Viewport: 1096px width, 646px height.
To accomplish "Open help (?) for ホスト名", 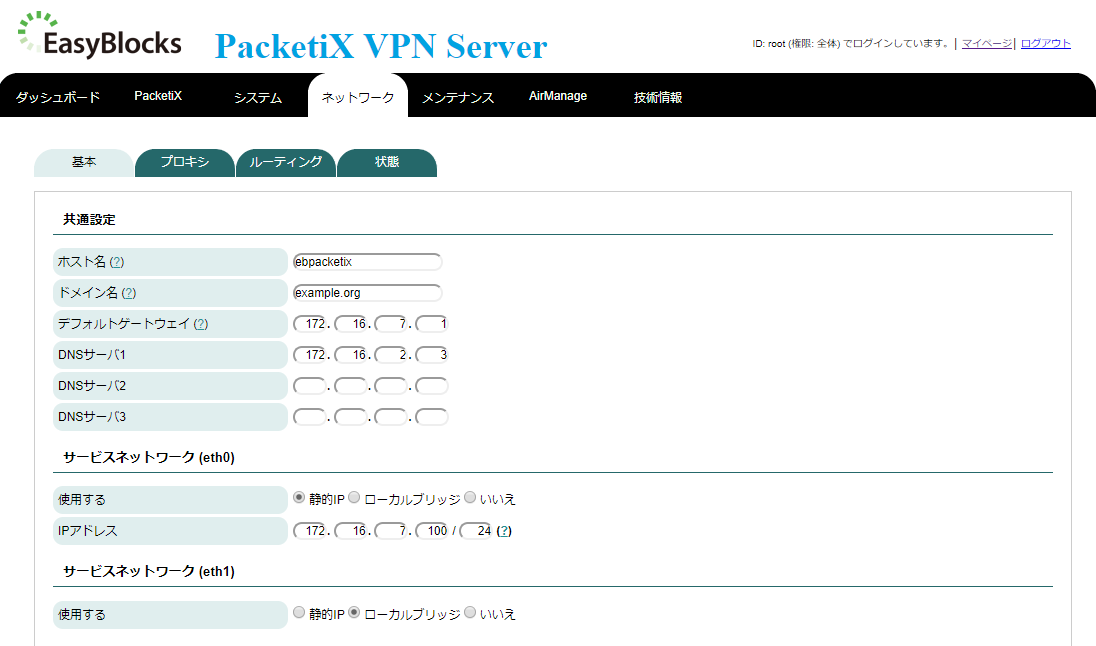I will pyautogui.click(x=117, y=262).
